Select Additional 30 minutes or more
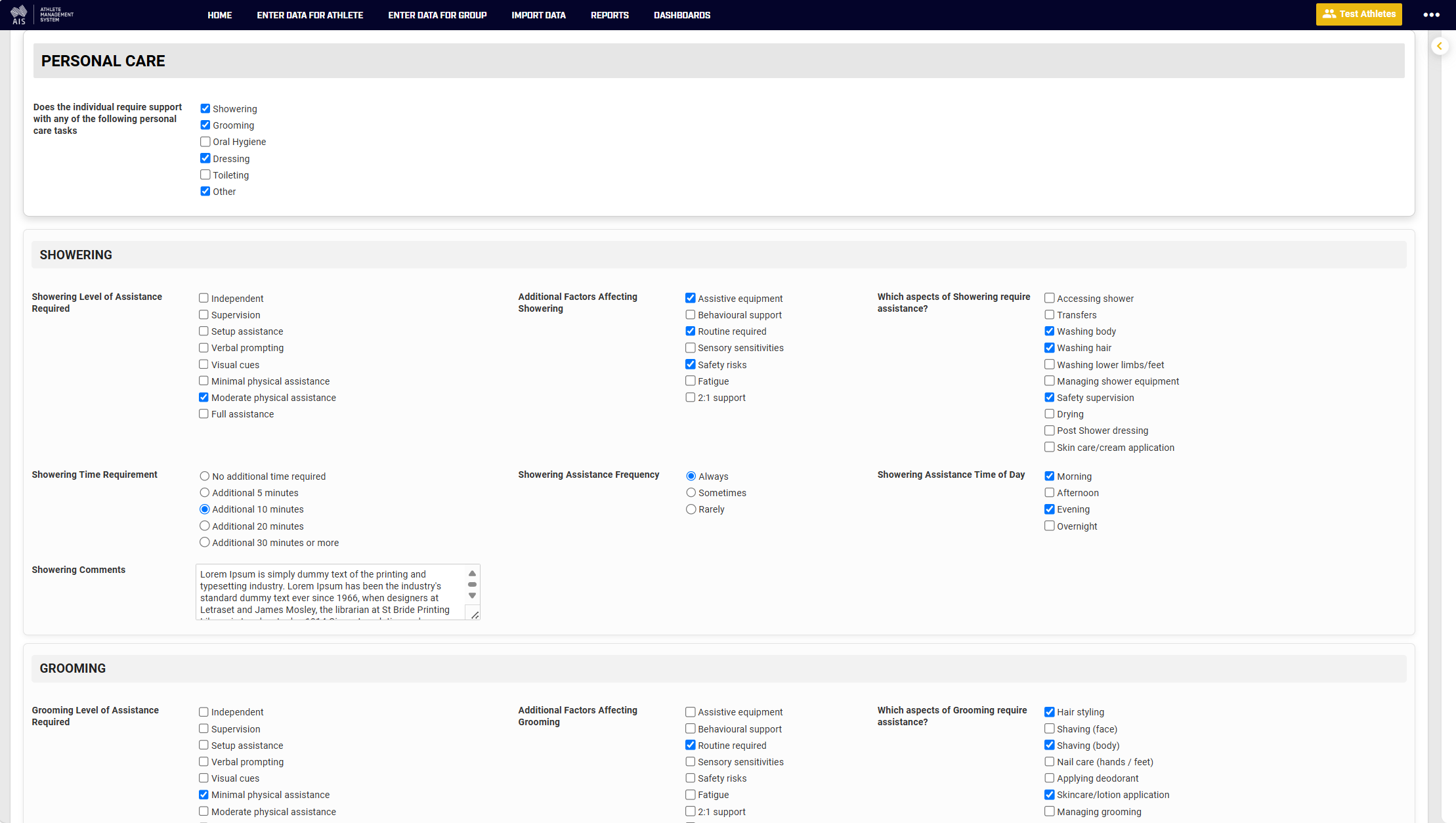Image resolution: width=1456 pixels, height=823 pixels. [205, 542]
